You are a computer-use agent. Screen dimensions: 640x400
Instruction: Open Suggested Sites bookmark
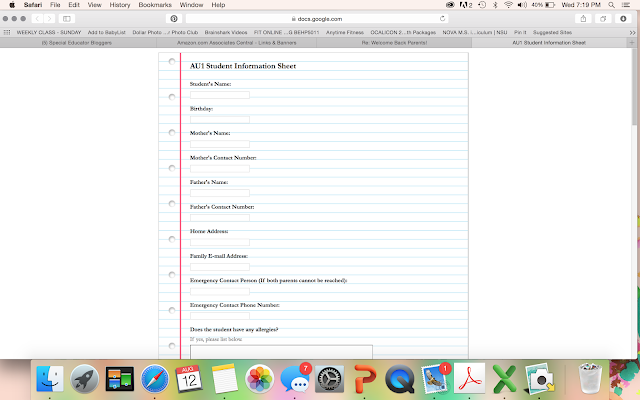pyautogui.click(x=552, y=32)
